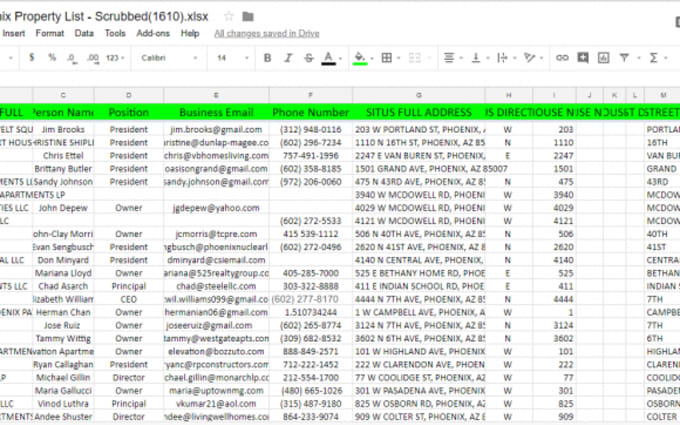Create a filter

(624, 58)
